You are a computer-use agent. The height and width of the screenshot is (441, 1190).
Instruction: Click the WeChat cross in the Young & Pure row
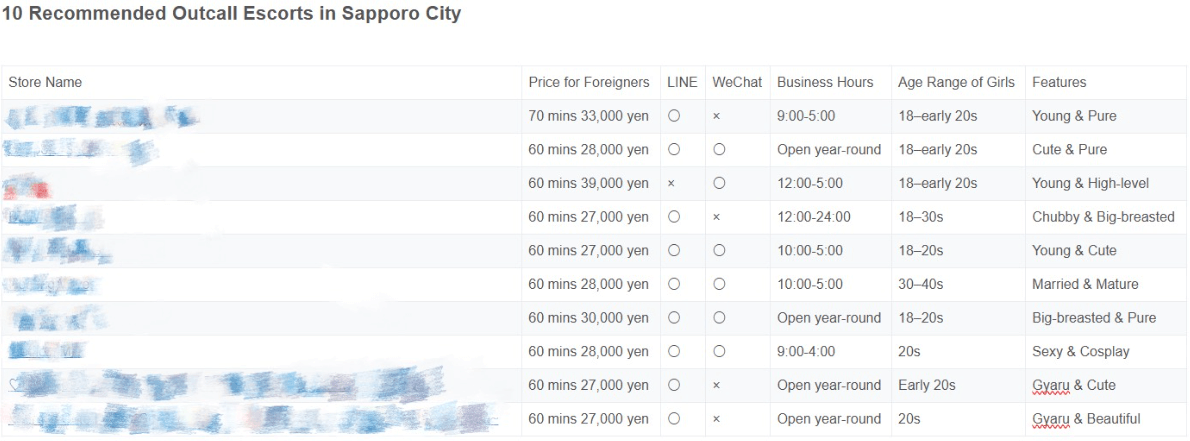(x=716, y=116)
